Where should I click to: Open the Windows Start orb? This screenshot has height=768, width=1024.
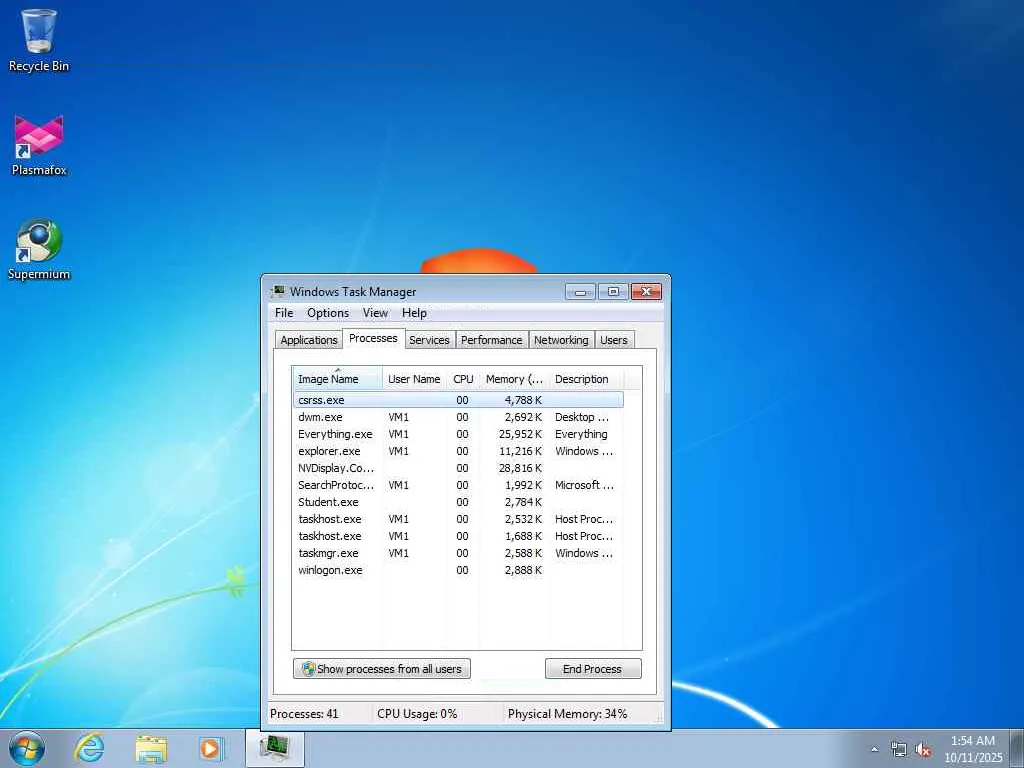click(27, 748)
